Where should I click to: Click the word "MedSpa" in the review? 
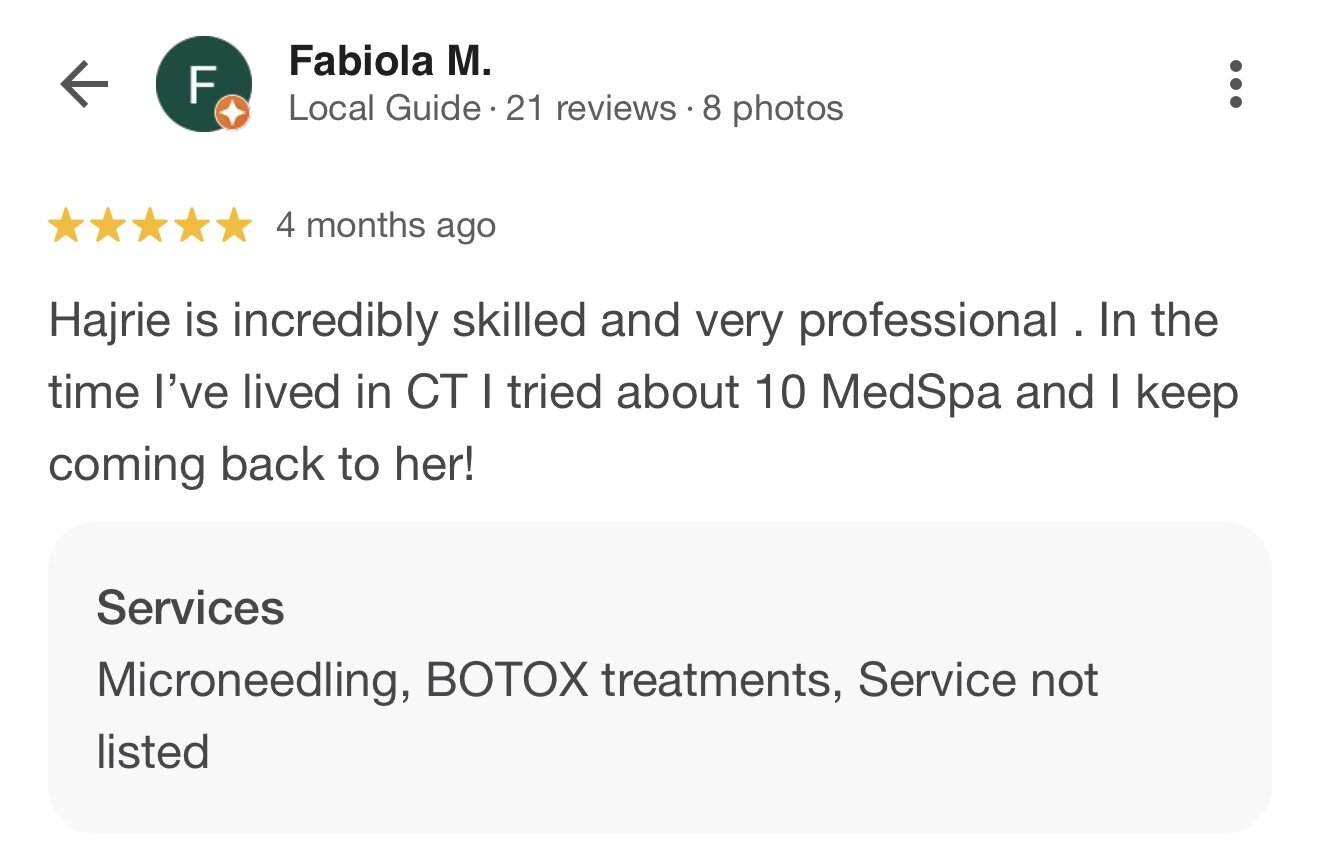(x=910, y=392)
